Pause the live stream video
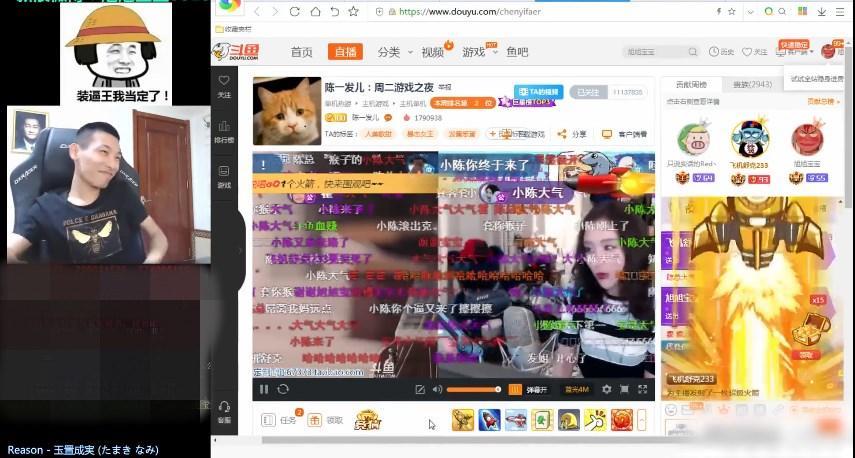855x458 pixels. pos(264,389)
